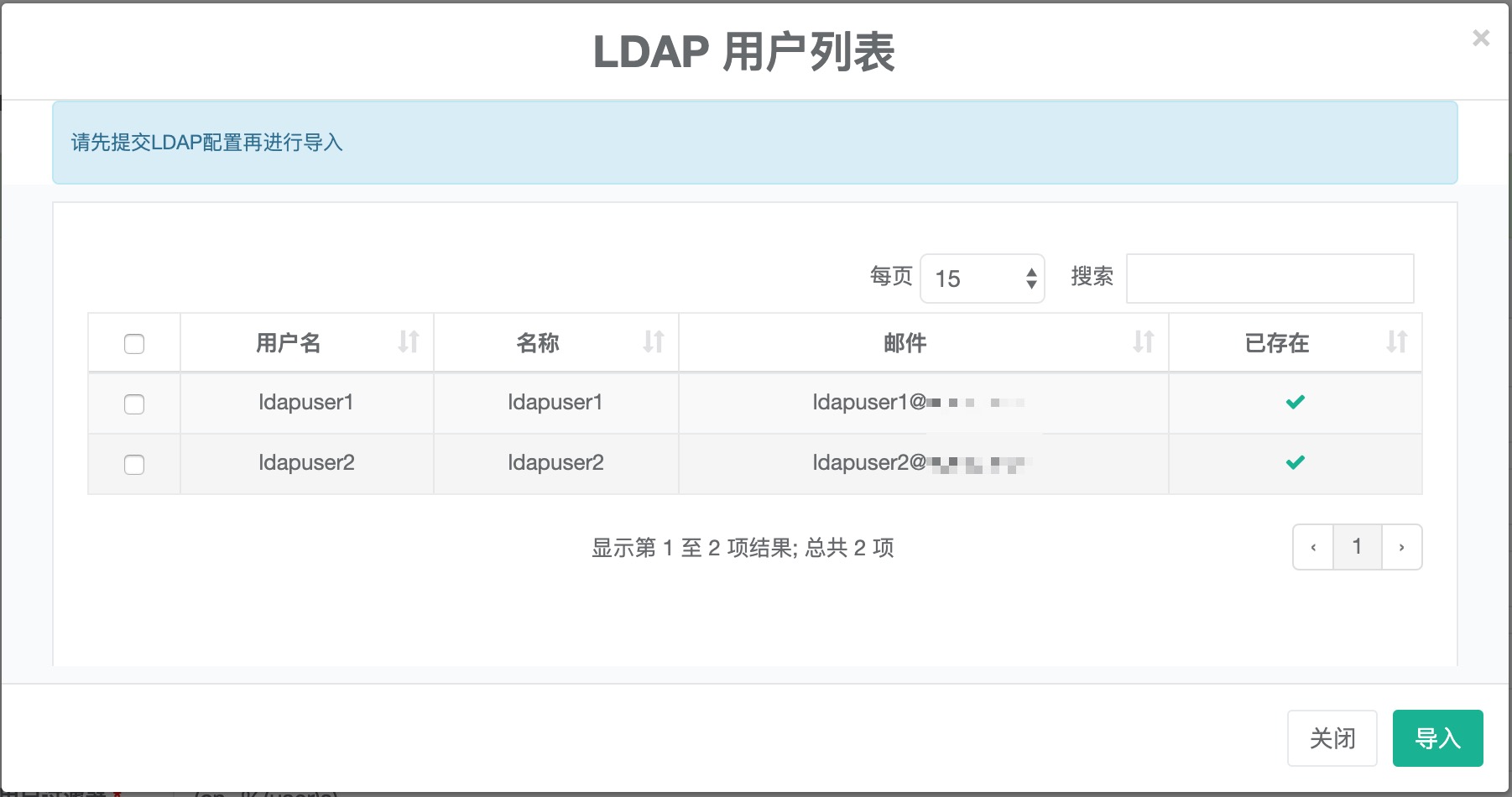Click the green checkmark for ldapuser2
This screenshot has width=1512, height=797.
pos(1295,462)
